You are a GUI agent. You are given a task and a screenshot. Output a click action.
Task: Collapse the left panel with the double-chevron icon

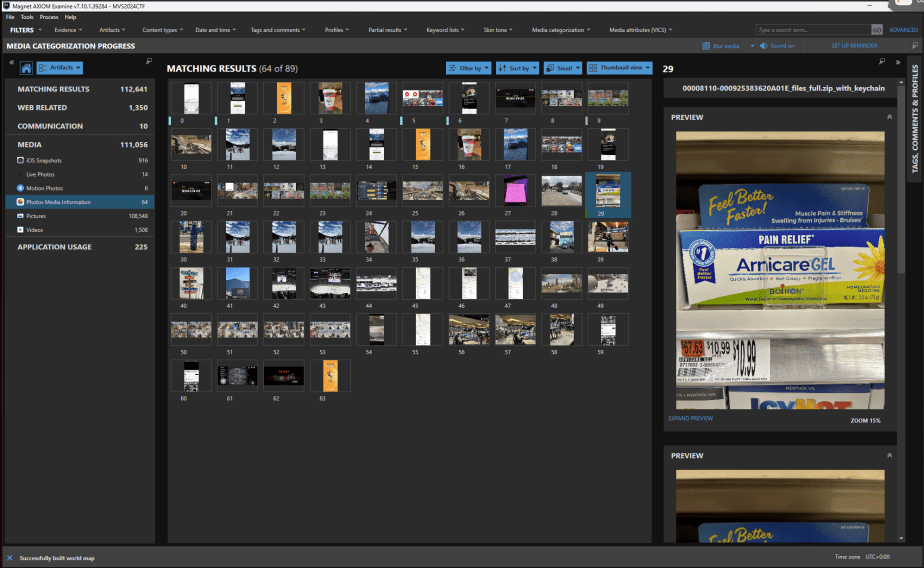pos(11,62)
